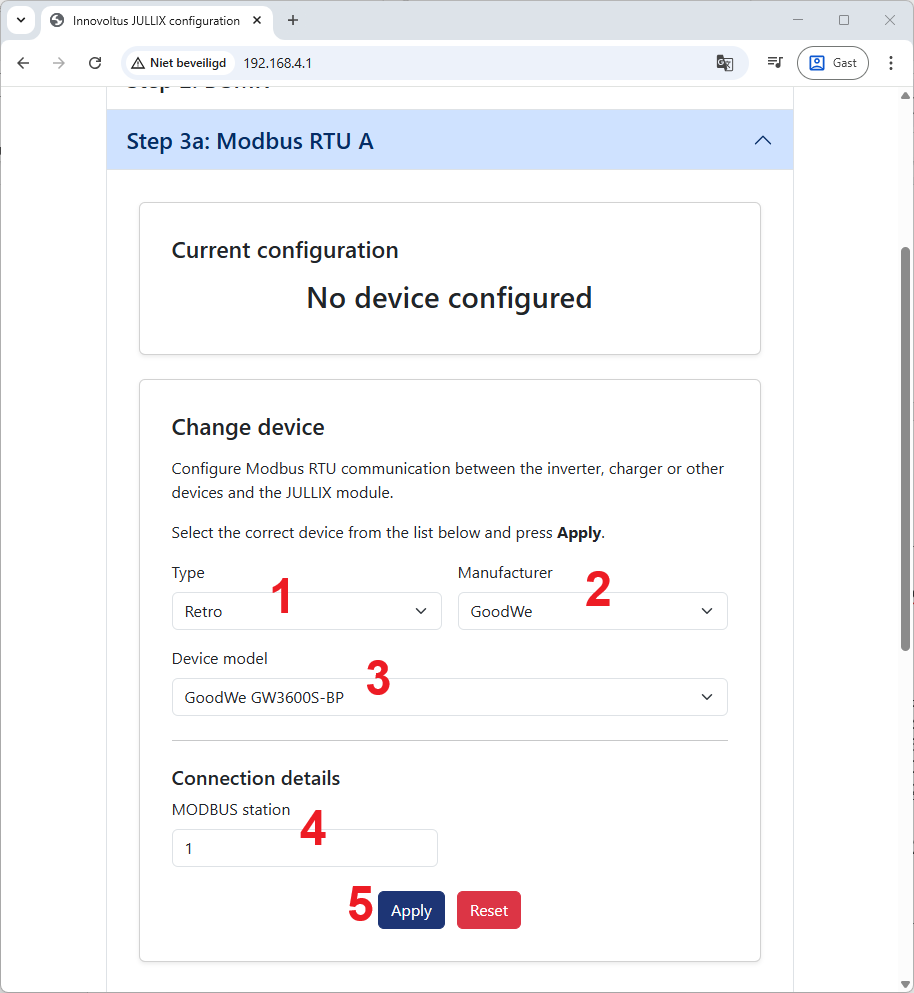This screenshot has width=914, height=993.
Task: Open media controls icon in toolbar
Action: tap(774, 63)
